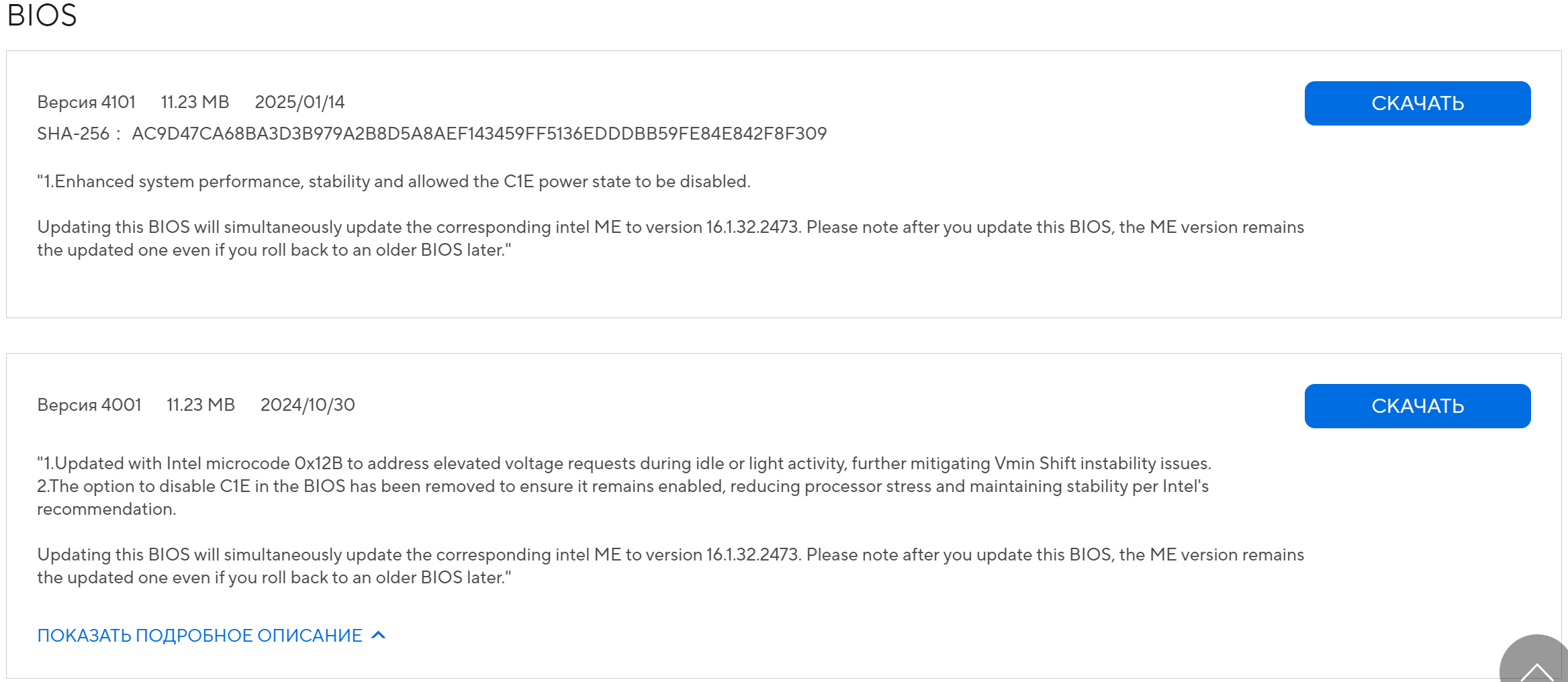The height and width of the screenshot is (682, 1568).
Task: Click the Intel ME paragraph under version 4001
Action: click(x=670, y=566)
